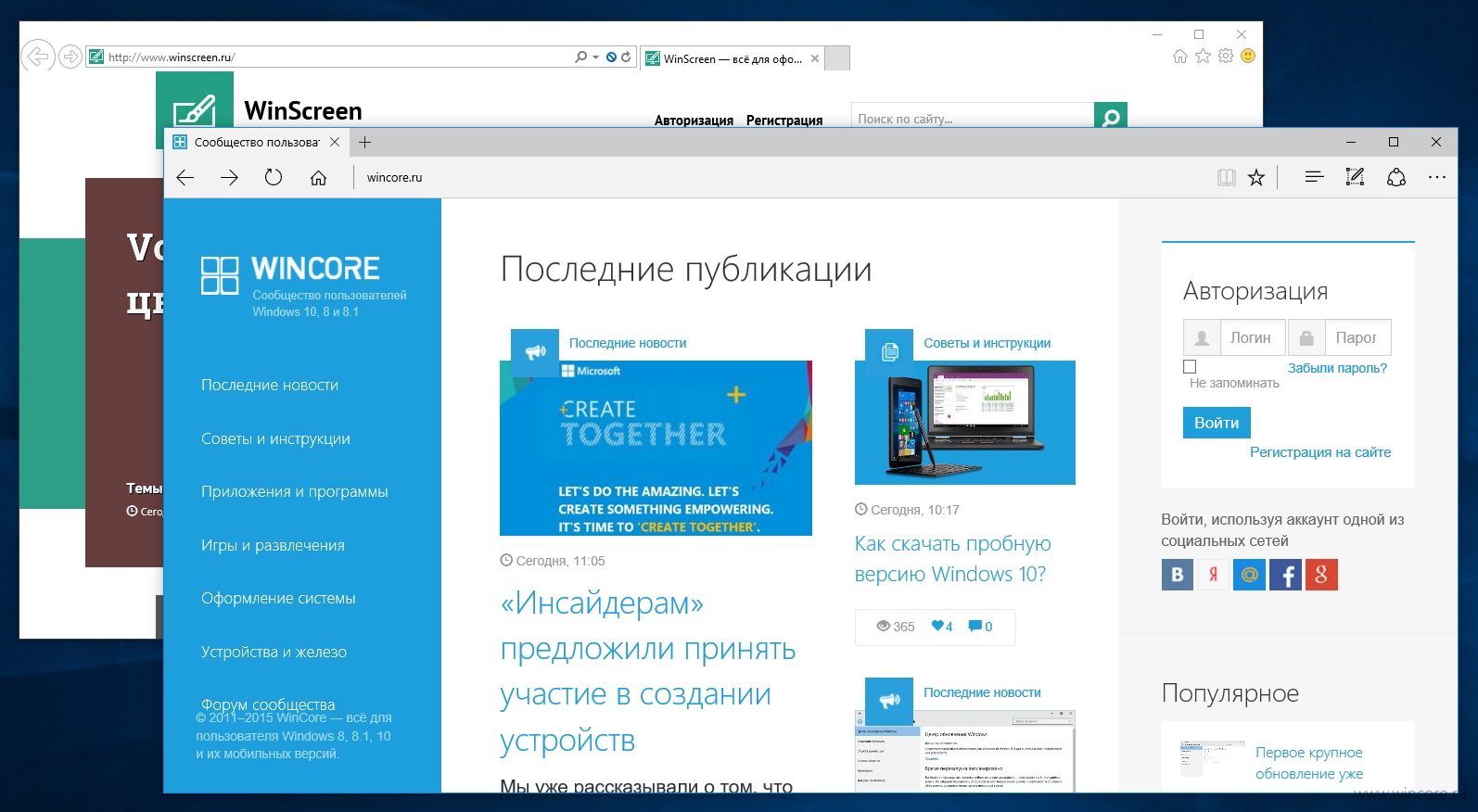Open the Edge share icon
The width and height of the screenshot is (1478, 812).
tap(1396, 177)
